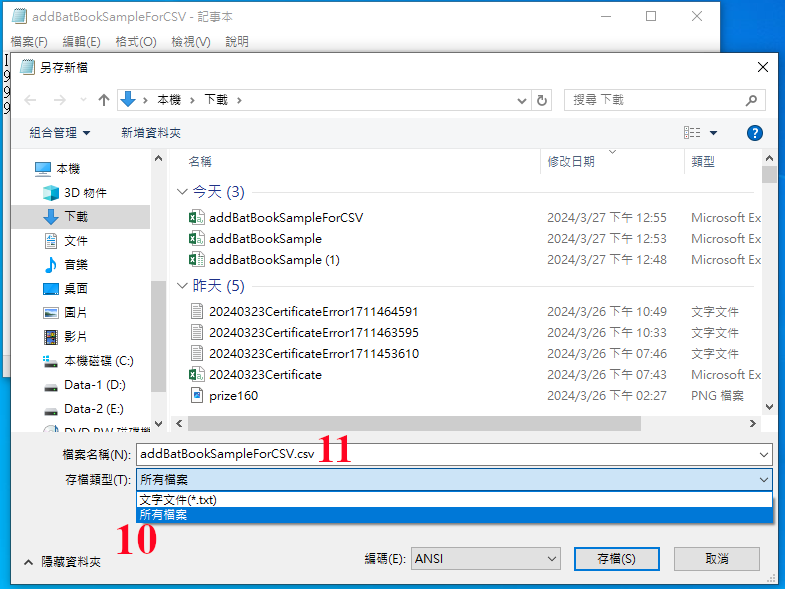This screenshot has width=785, height=589.
Task: Open 影片 folder in sidebar
Action: [66, 337]
